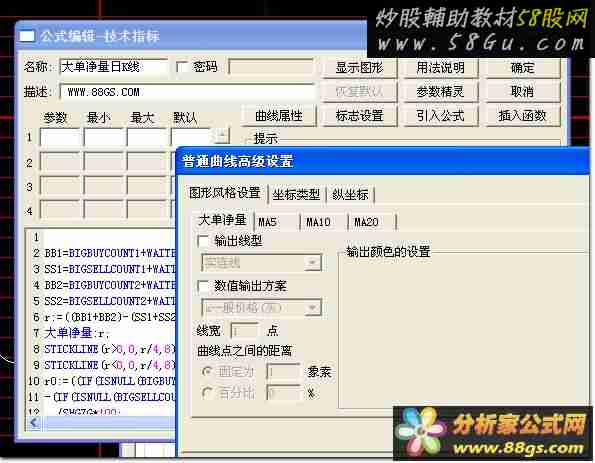
Task: Check the 输出线型 option
Action: pyautogui.click(x=203, y=241)
